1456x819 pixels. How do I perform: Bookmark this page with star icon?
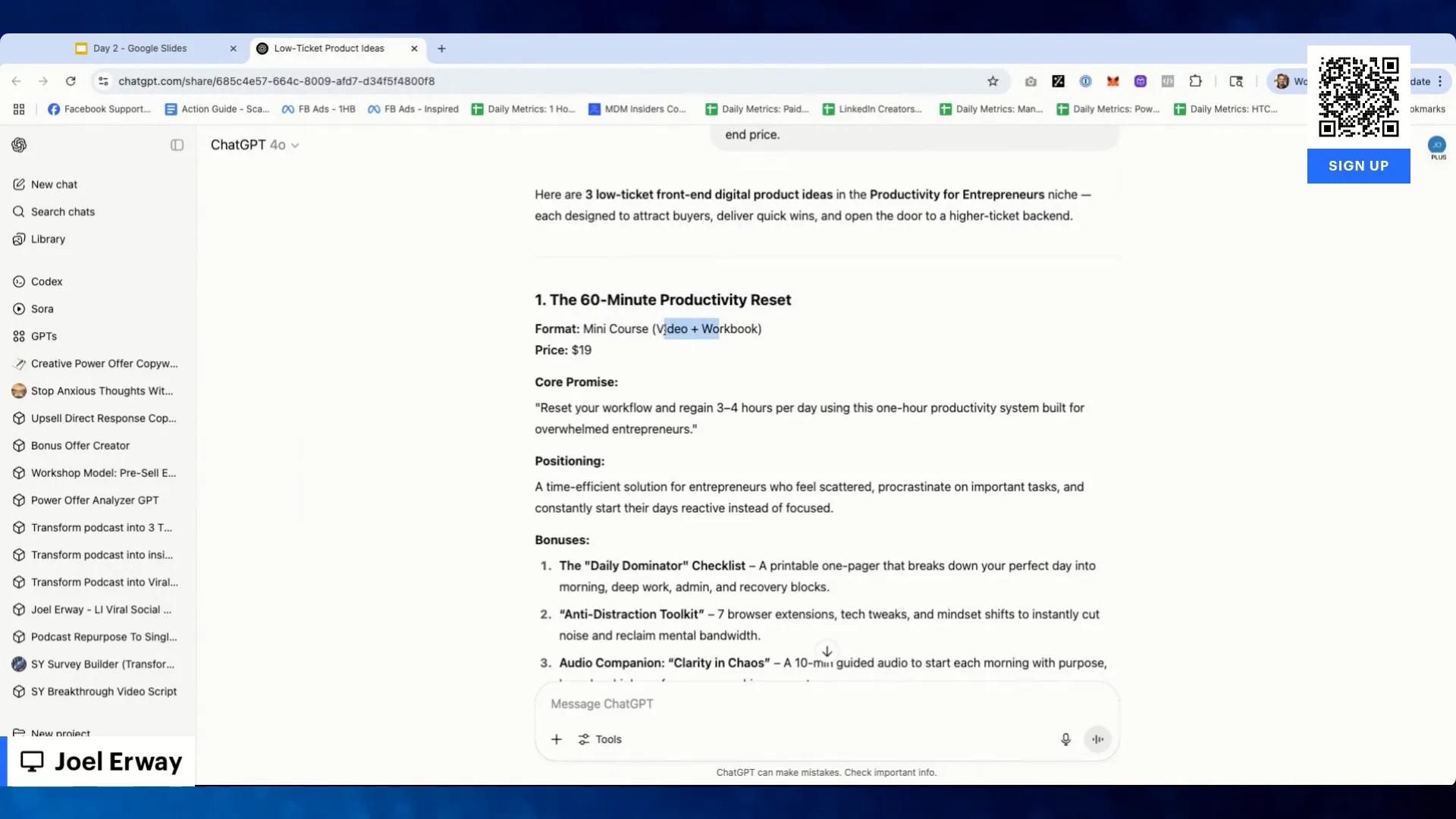(x=993, y=81)
